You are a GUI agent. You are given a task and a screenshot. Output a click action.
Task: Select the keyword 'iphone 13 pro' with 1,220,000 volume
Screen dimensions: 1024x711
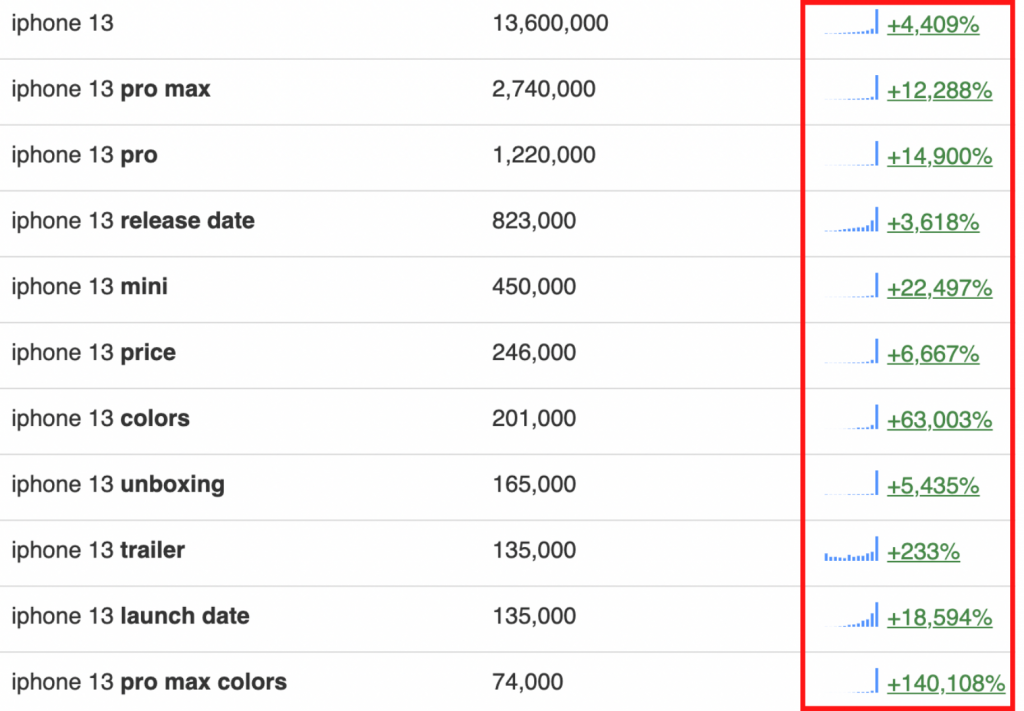coord(84,155)
